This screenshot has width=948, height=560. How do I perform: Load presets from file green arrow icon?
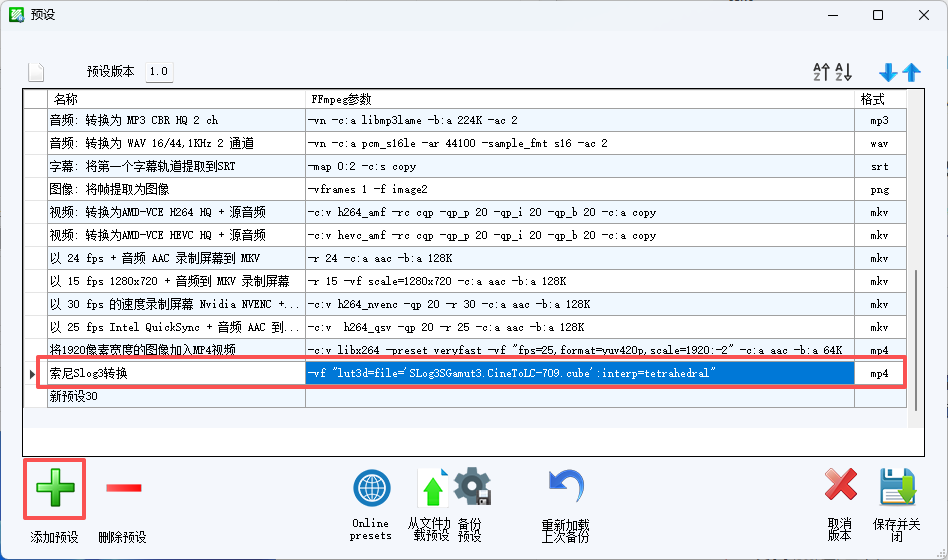[432, 488]
